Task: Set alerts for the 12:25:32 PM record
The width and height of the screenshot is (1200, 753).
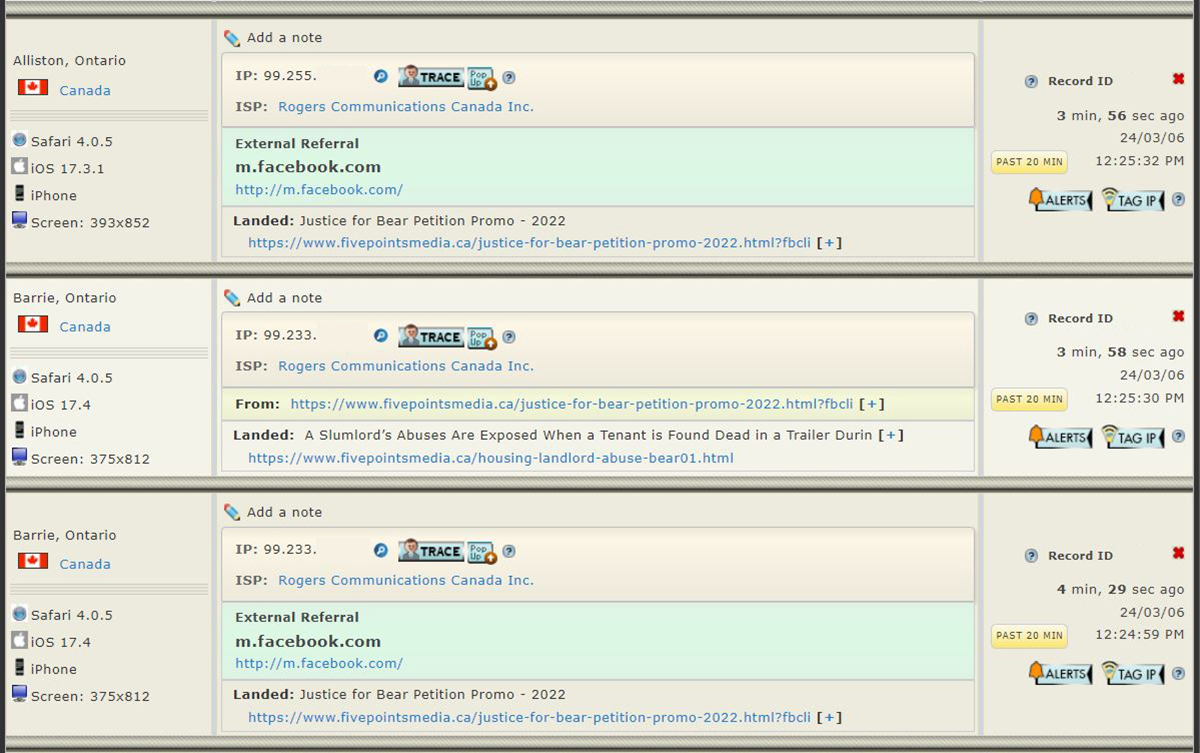Action: coord(1060,200)
